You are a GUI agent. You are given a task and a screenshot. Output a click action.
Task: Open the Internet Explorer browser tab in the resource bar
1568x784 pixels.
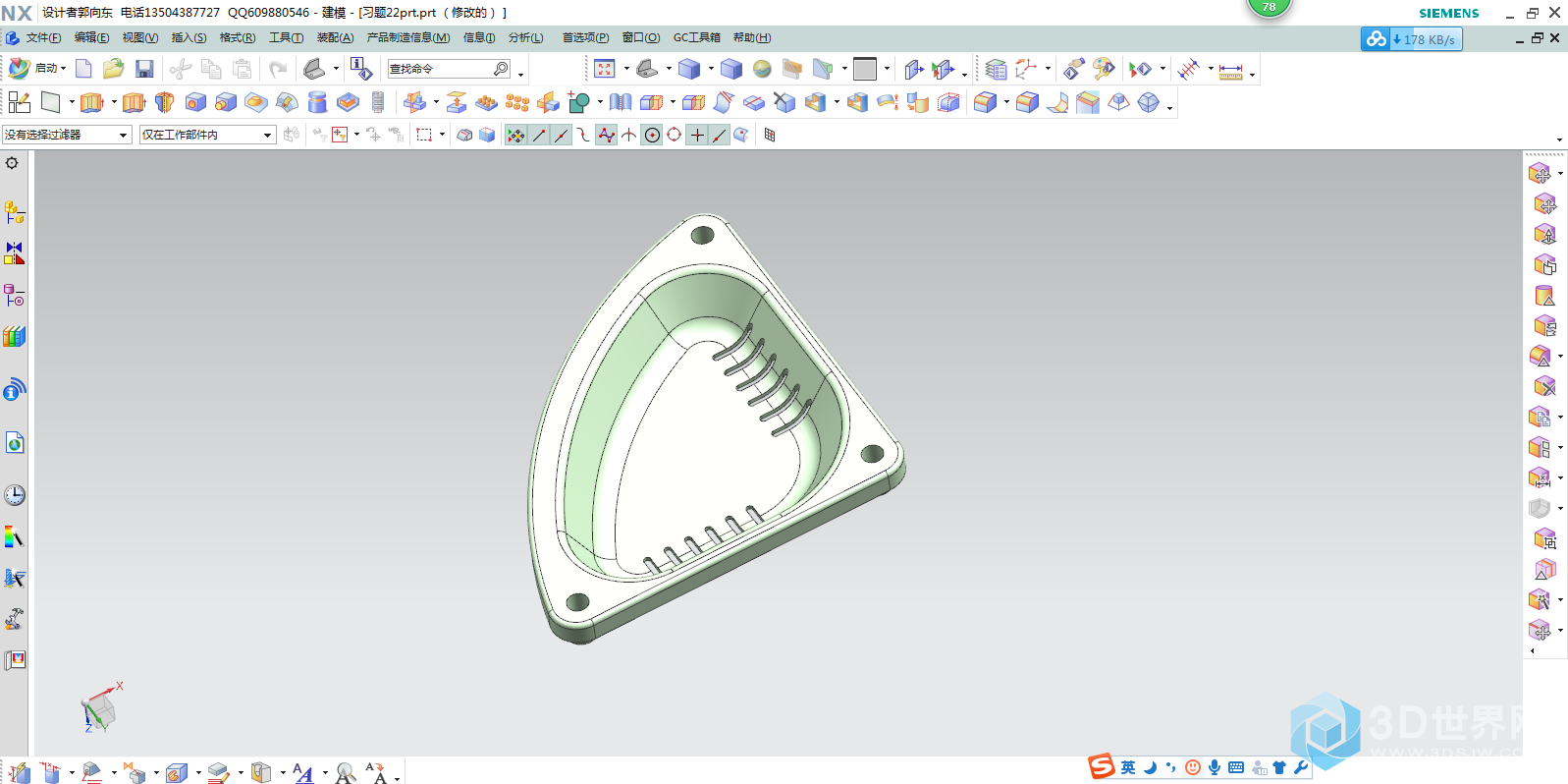pos(15,443)
